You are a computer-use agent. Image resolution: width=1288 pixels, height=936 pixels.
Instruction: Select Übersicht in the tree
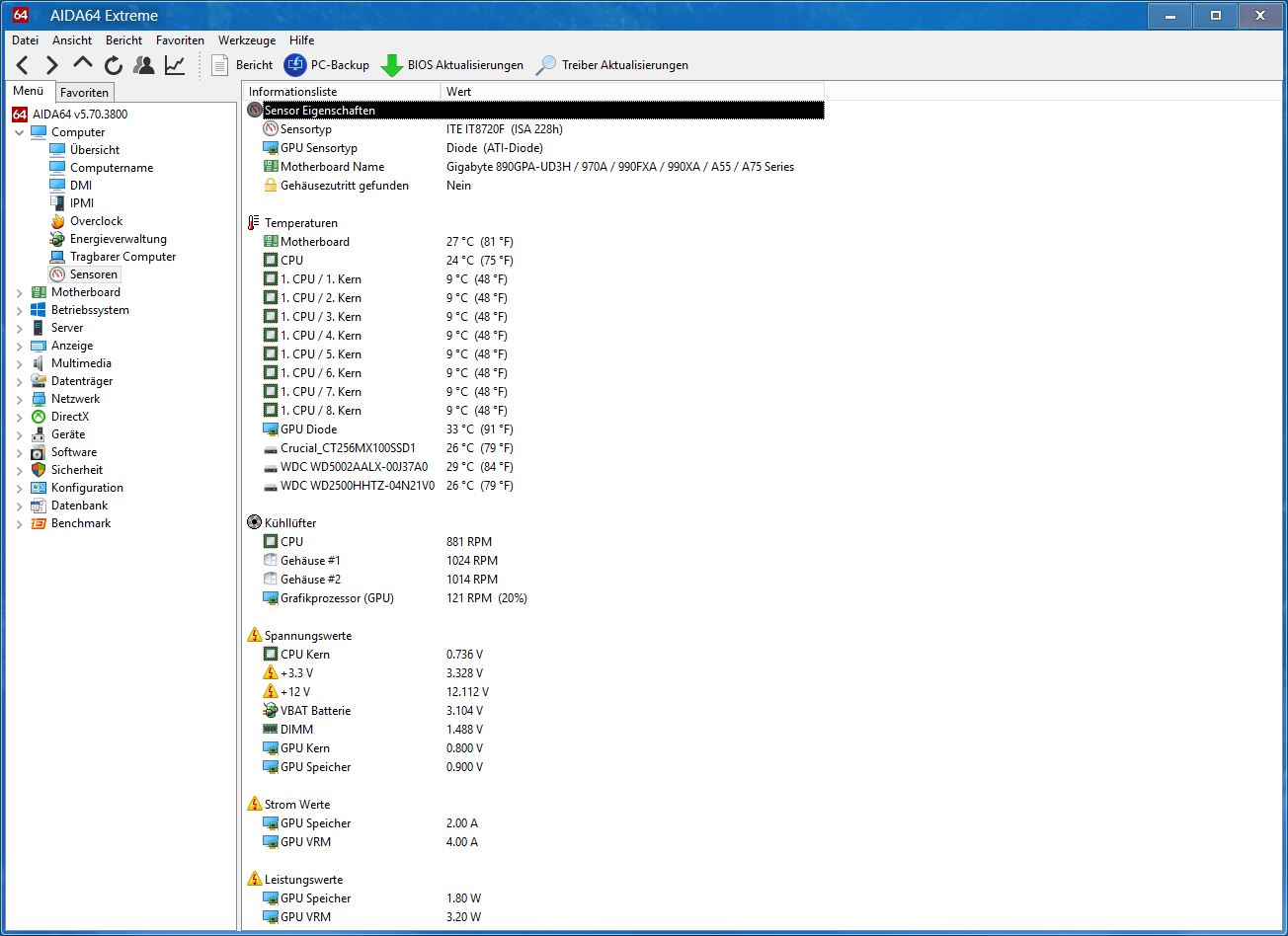pos(95,150)
